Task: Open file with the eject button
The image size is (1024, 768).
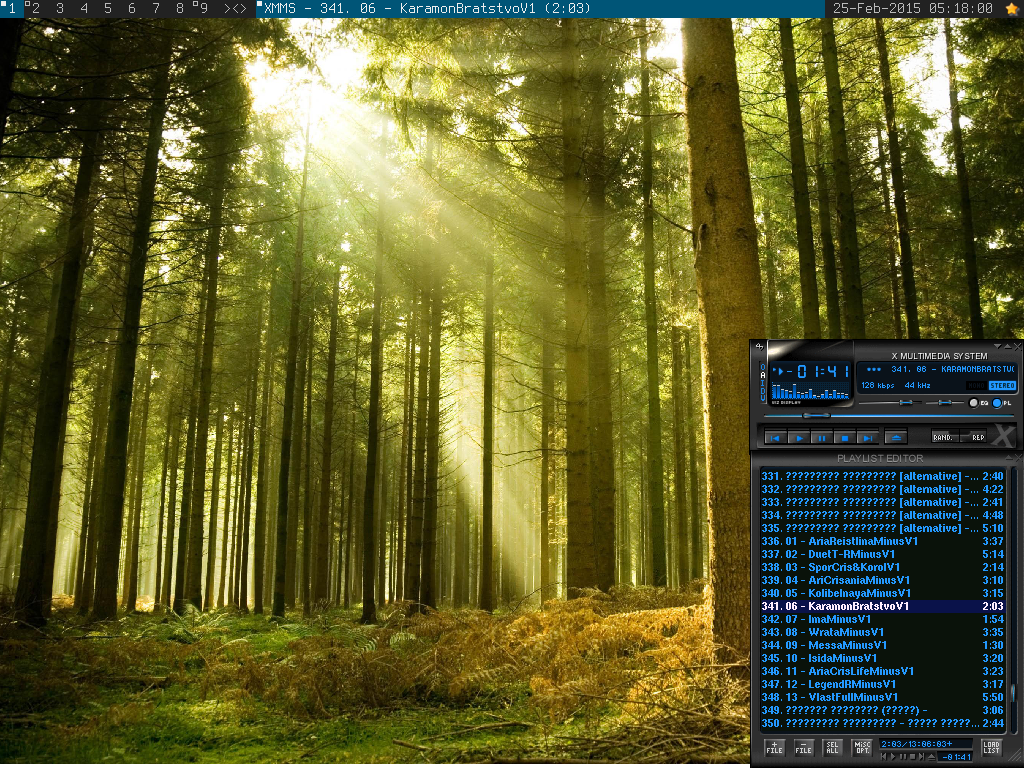Action: (x=896, y=438)
